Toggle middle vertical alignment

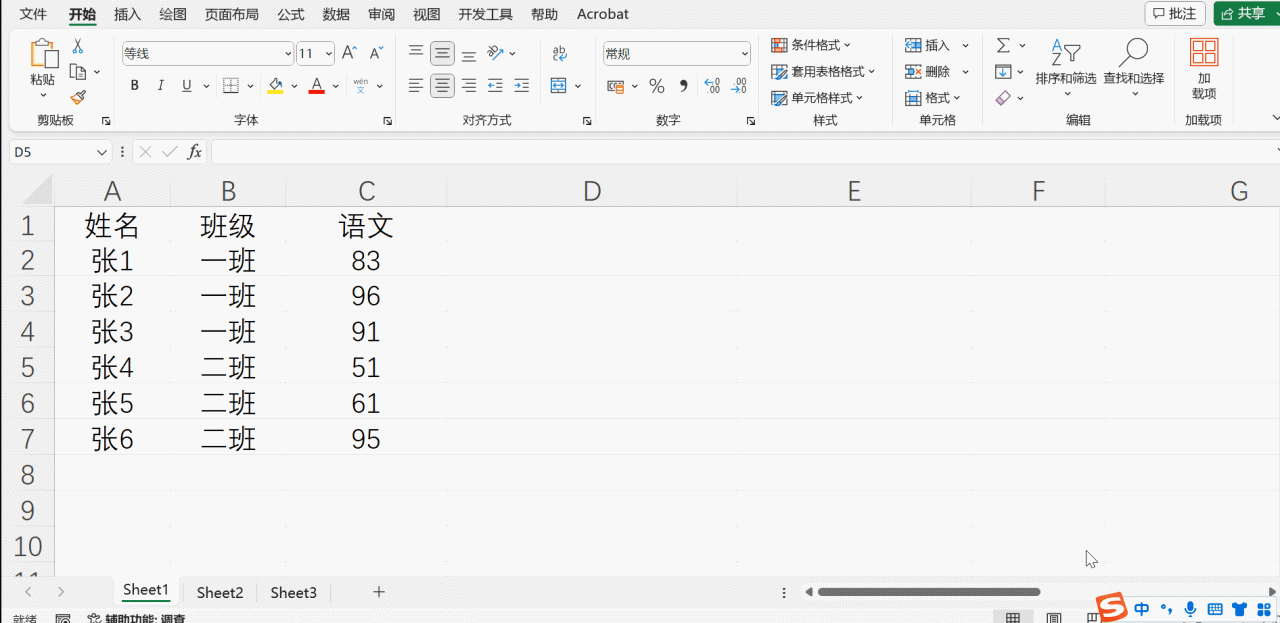tap(442, 53)
